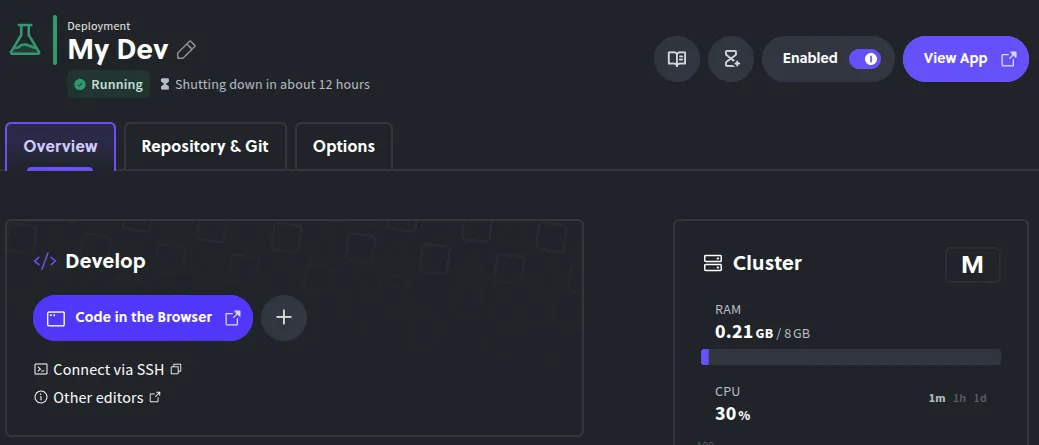Switch CPU chart to 1d range
Image resolution: width=1039 pixels, height=445 pixels.
[980, 398]
